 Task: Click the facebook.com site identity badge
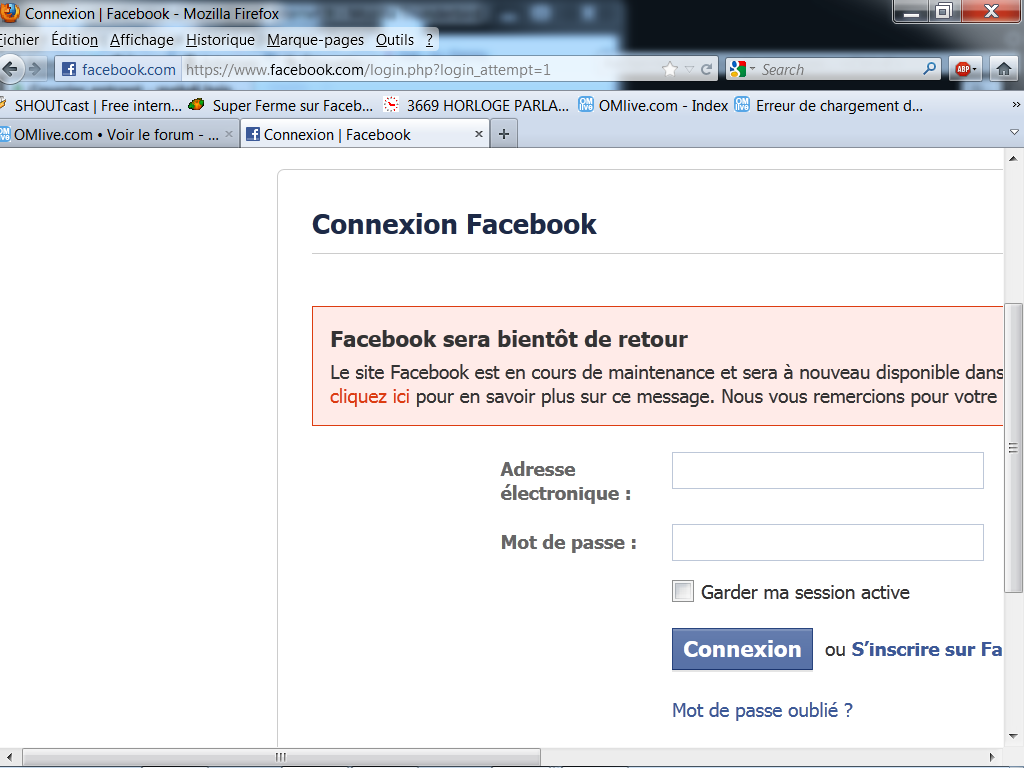click(118, 69)
